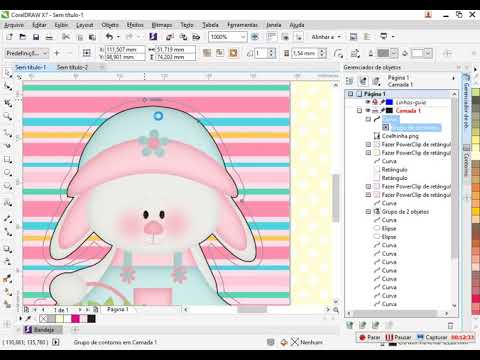Click the Capturar button
The height and width of the screenshot is (360, 480).
pos(432,337)
